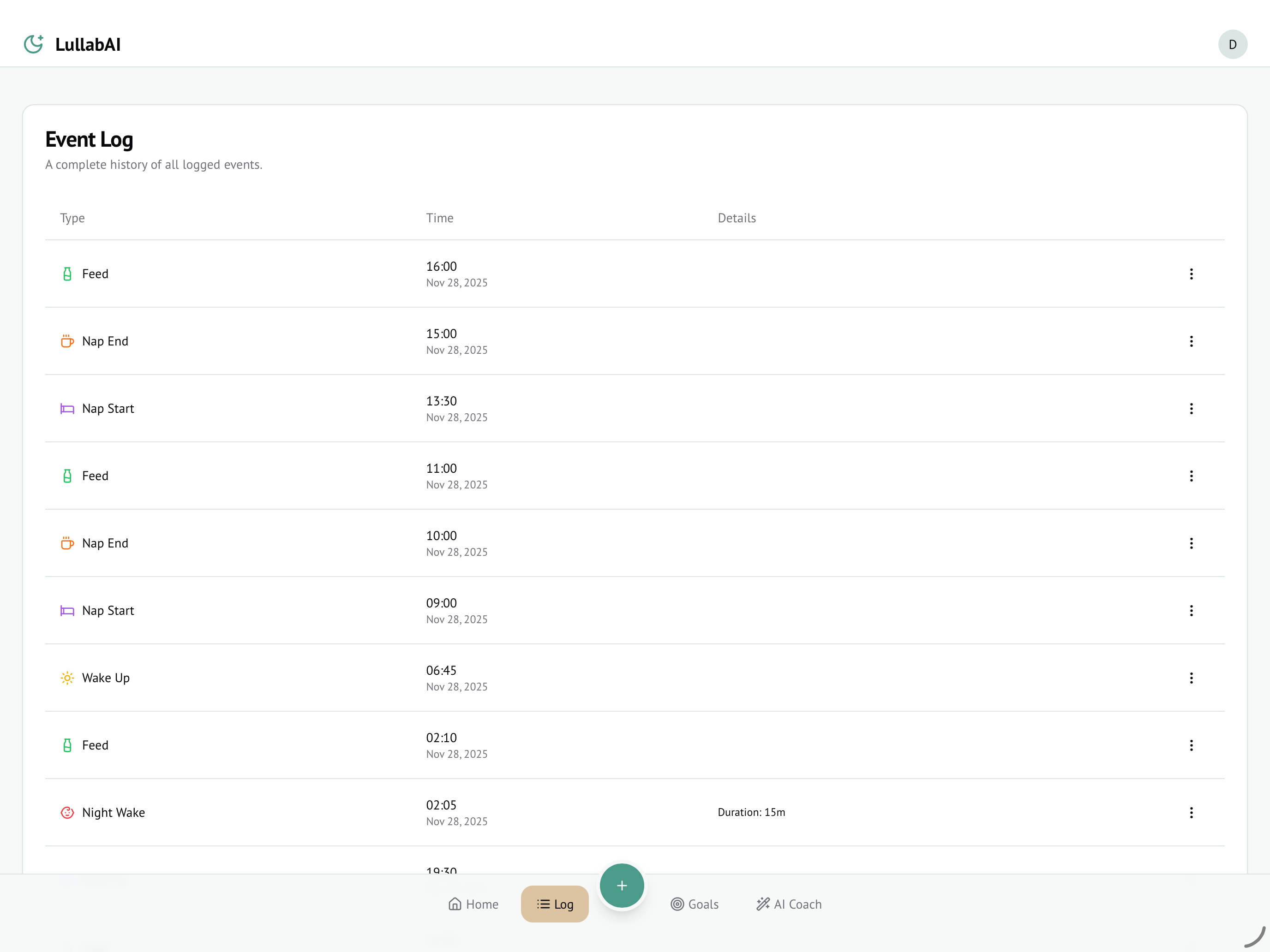
Task: Click the LullabAI moon logo icon
Action: pyautogui.click(x=33, y=44)
